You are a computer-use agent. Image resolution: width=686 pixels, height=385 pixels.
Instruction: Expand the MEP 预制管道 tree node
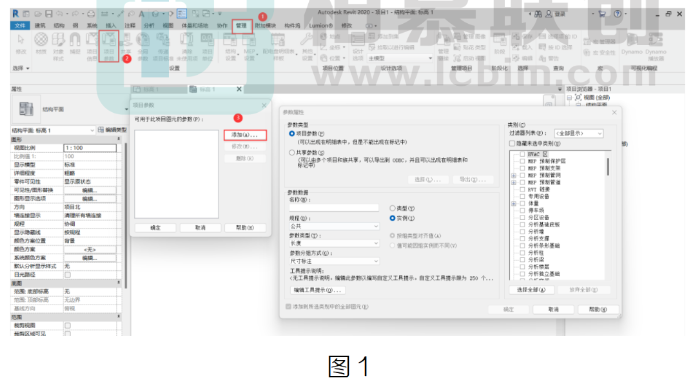click(514, 182)
